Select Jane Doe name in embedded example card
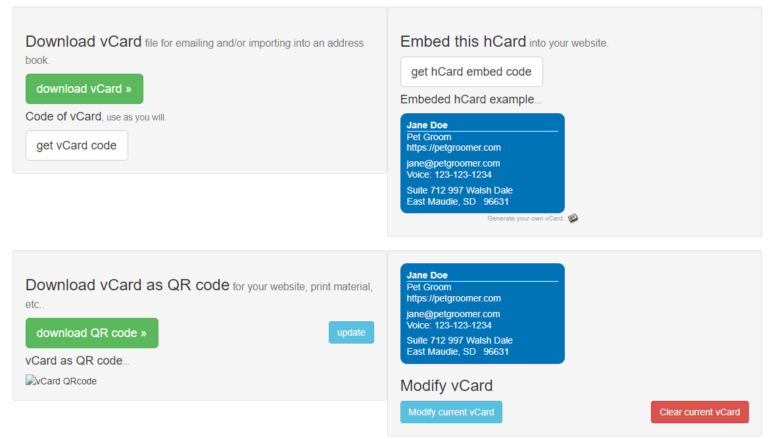The width and height of the screenshot is (768, 439). tap(427, 125)
